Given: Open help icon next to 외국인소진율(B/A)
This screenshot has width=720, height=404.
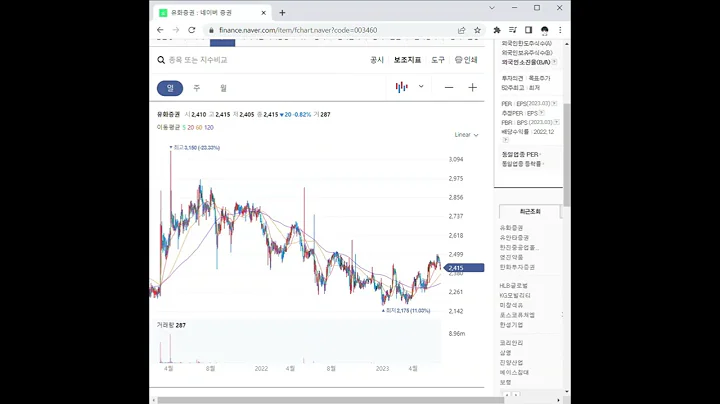Looking at the screenshot, I should click(554, 62).
